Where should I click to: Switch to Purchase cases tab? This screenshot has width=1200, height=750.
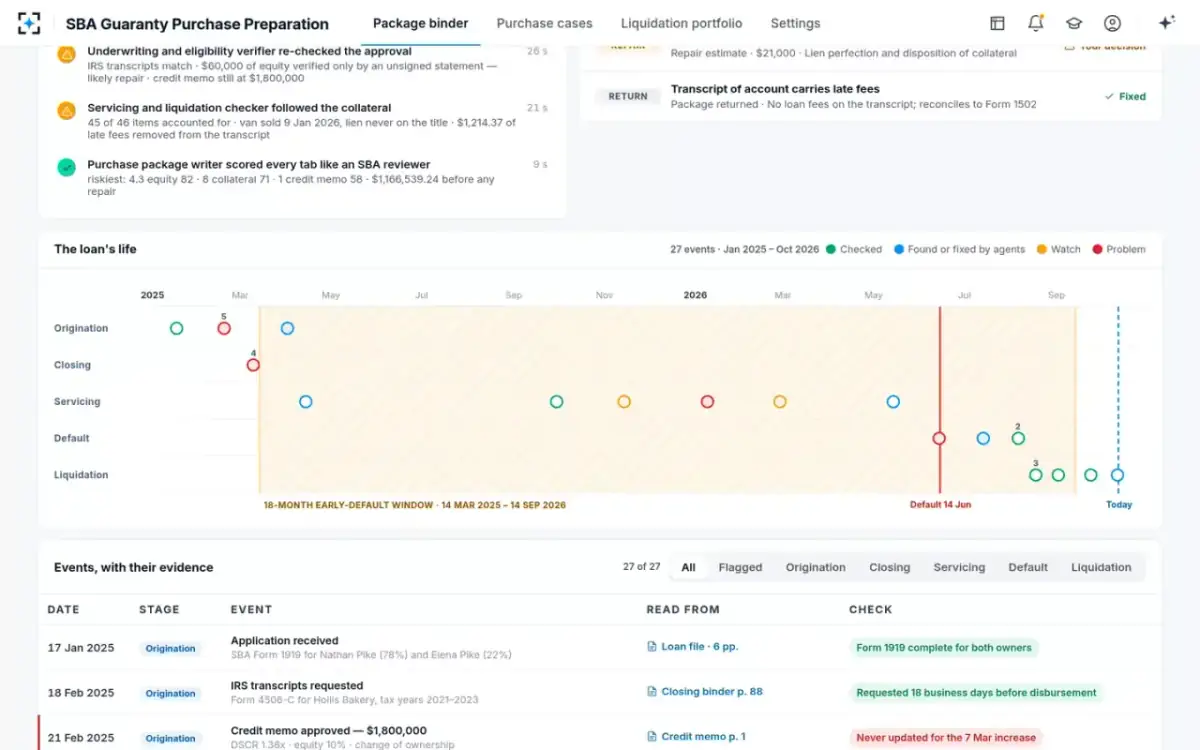(x=544, y=23)
